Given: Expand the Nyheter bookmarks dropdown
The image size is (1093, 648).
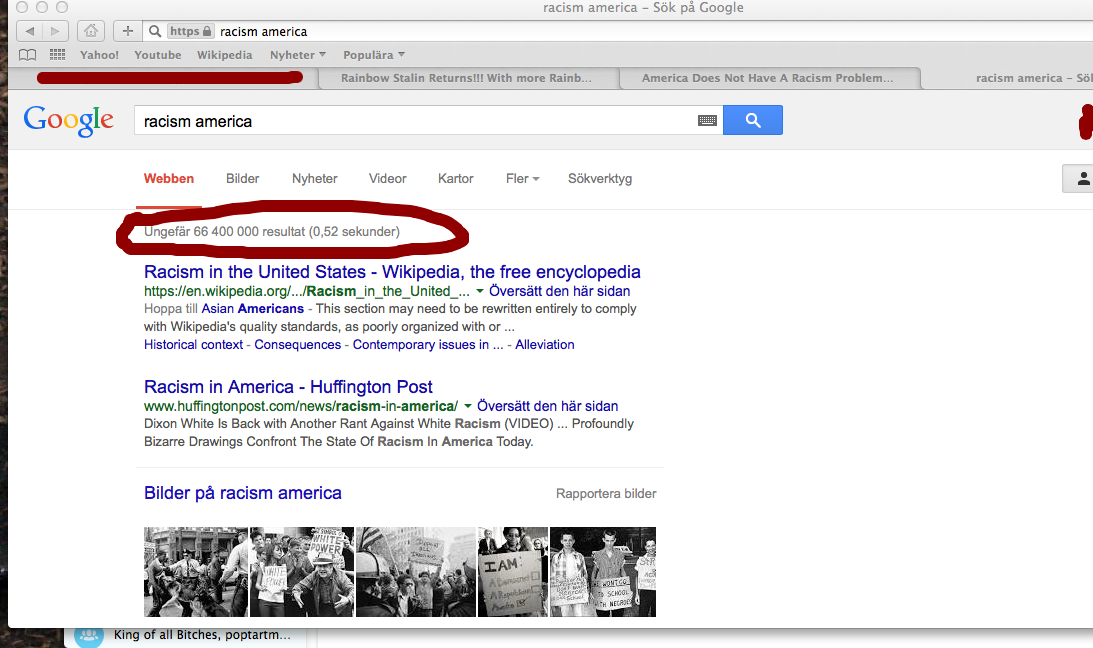Looking at the screenshot, I should click(x=298, y=55).
